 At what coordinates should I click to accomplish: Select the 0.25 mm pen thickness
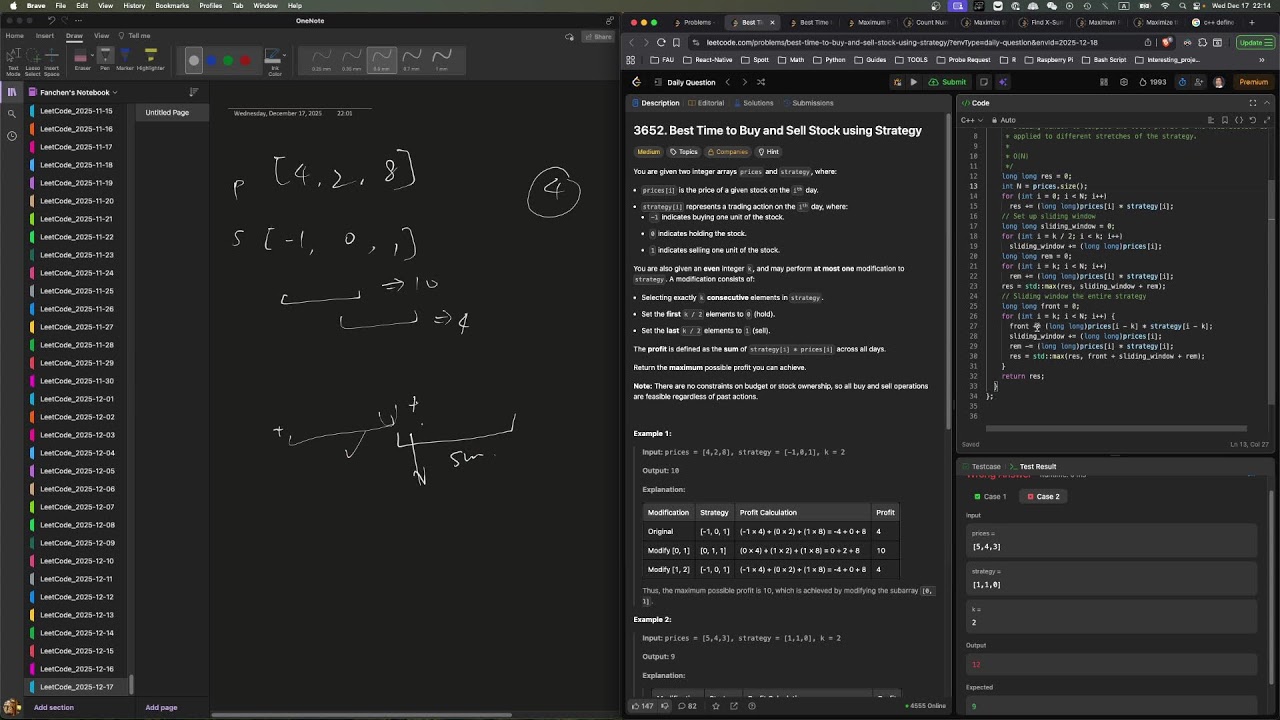321,59
